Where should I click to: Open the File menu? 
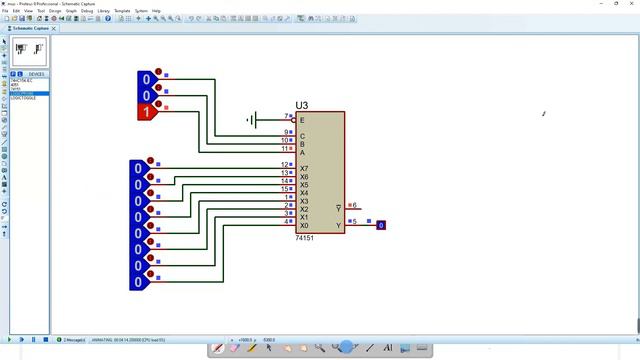click(5, 11)
